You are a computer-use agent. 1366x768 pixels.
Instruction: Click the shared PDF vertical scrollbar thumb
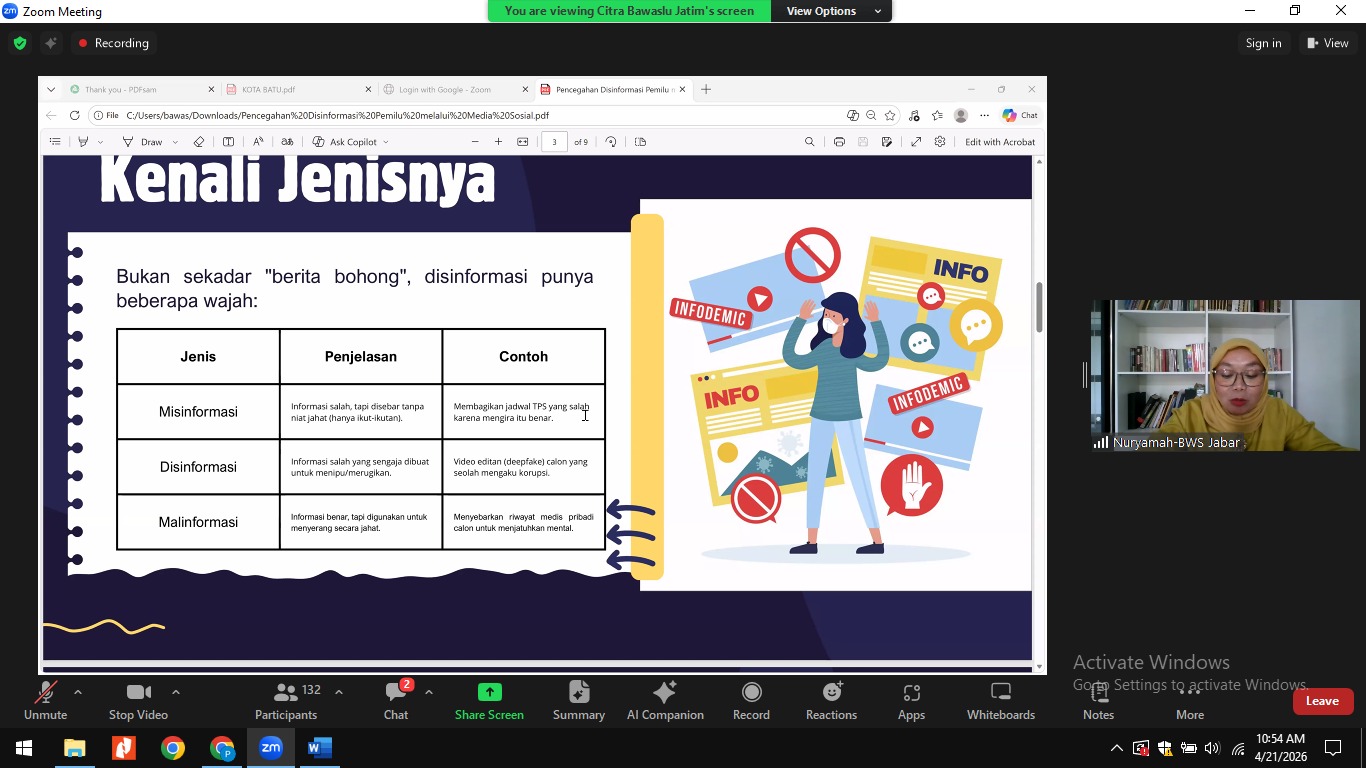[x=1039, y=307]
